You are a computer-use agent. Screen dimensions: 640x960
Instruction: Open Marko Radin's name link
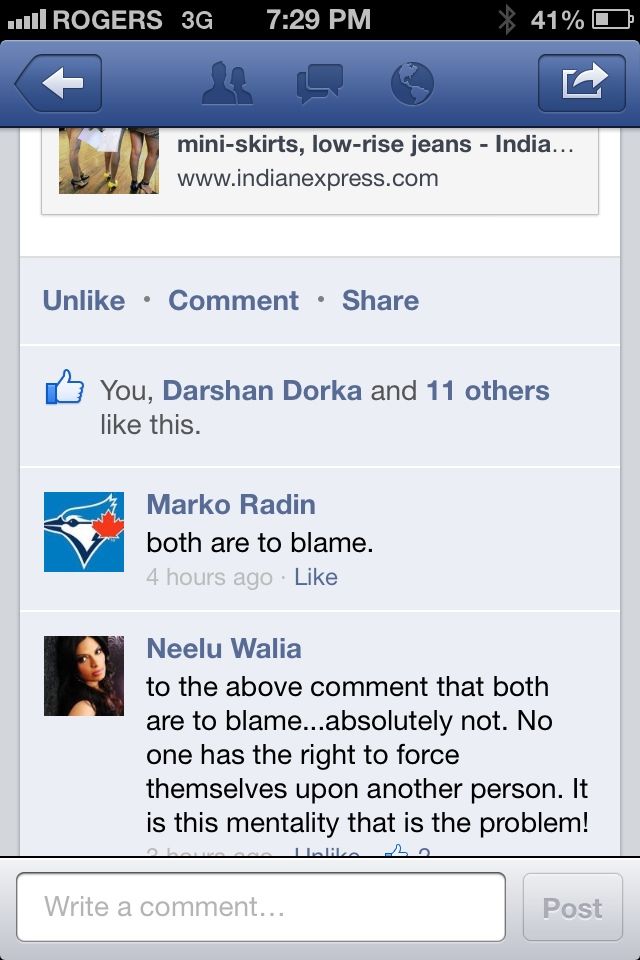(231, 504)
